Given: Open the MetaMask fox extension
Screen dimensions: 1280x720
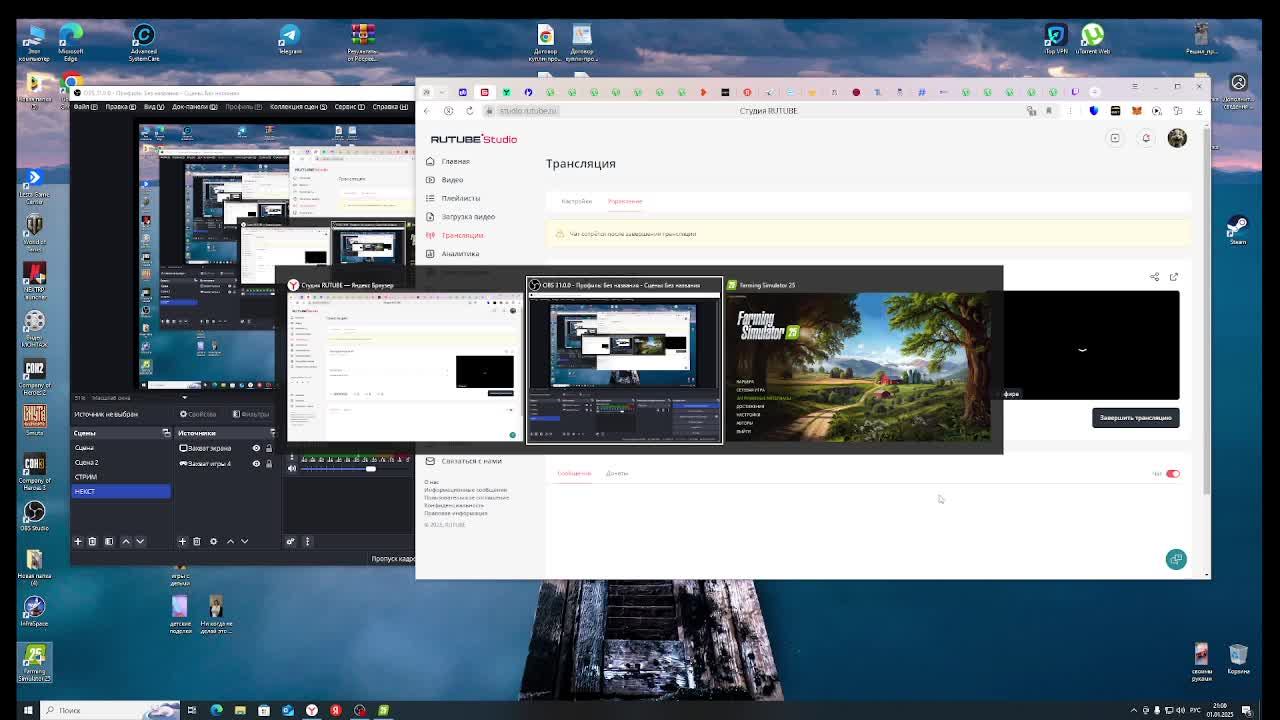Looking at the screenshot, I should click(x=1136, y=111).
